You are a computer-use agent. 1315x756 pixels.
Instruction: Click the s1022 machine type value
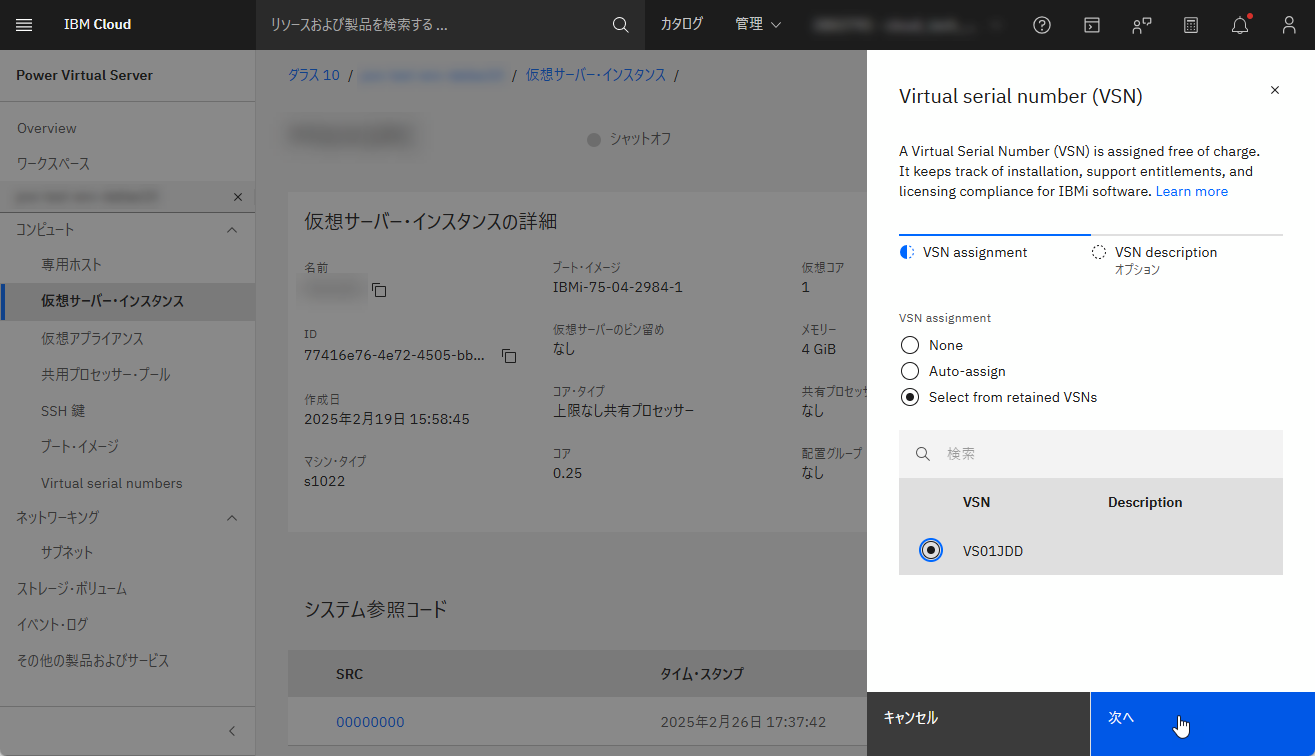pyautogui.click(x=325, y=481)
